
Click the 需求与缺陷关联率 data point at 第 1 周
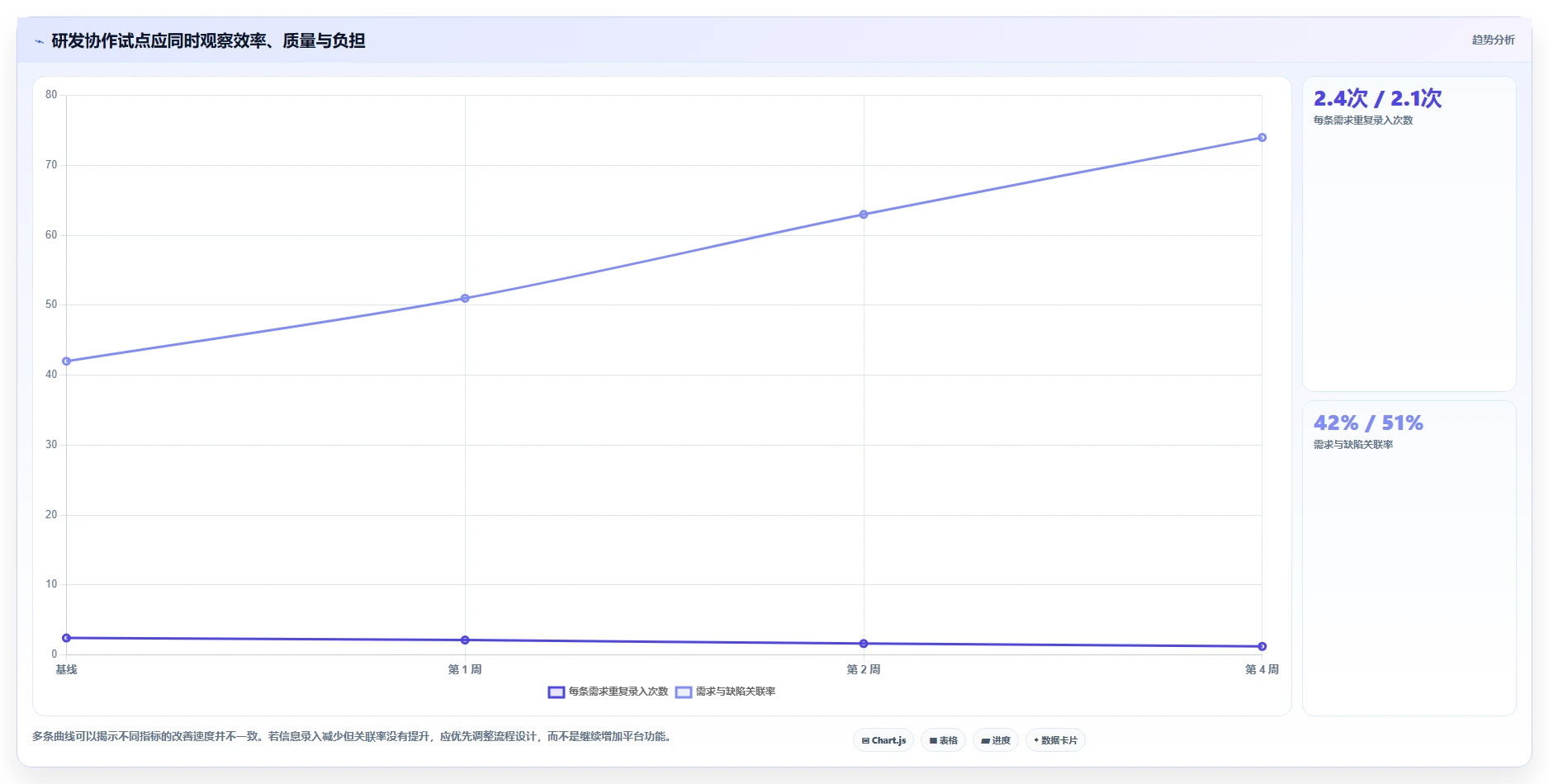click(465, 299)
